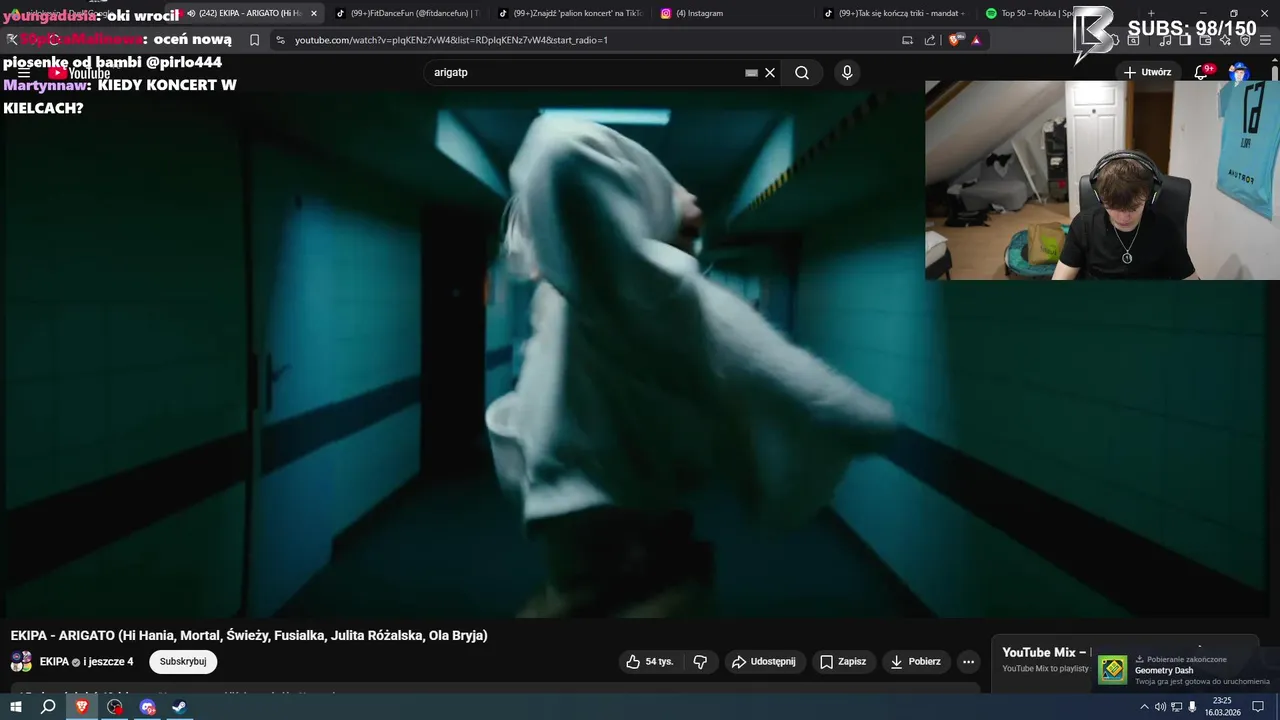Click the YouTube search magnifier button

[x=802, y=73]
